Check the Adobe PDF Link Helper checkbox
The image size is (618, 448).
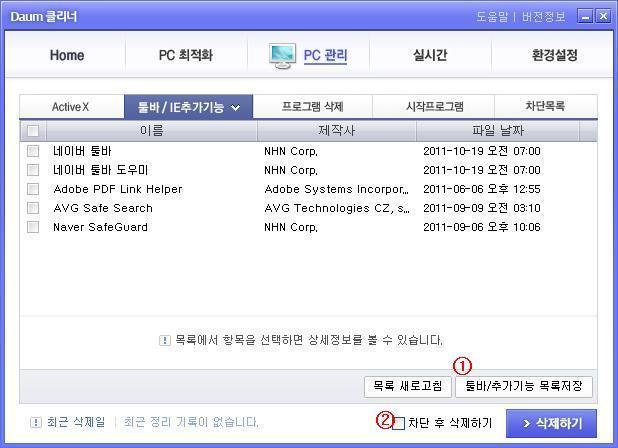[33, 189]
